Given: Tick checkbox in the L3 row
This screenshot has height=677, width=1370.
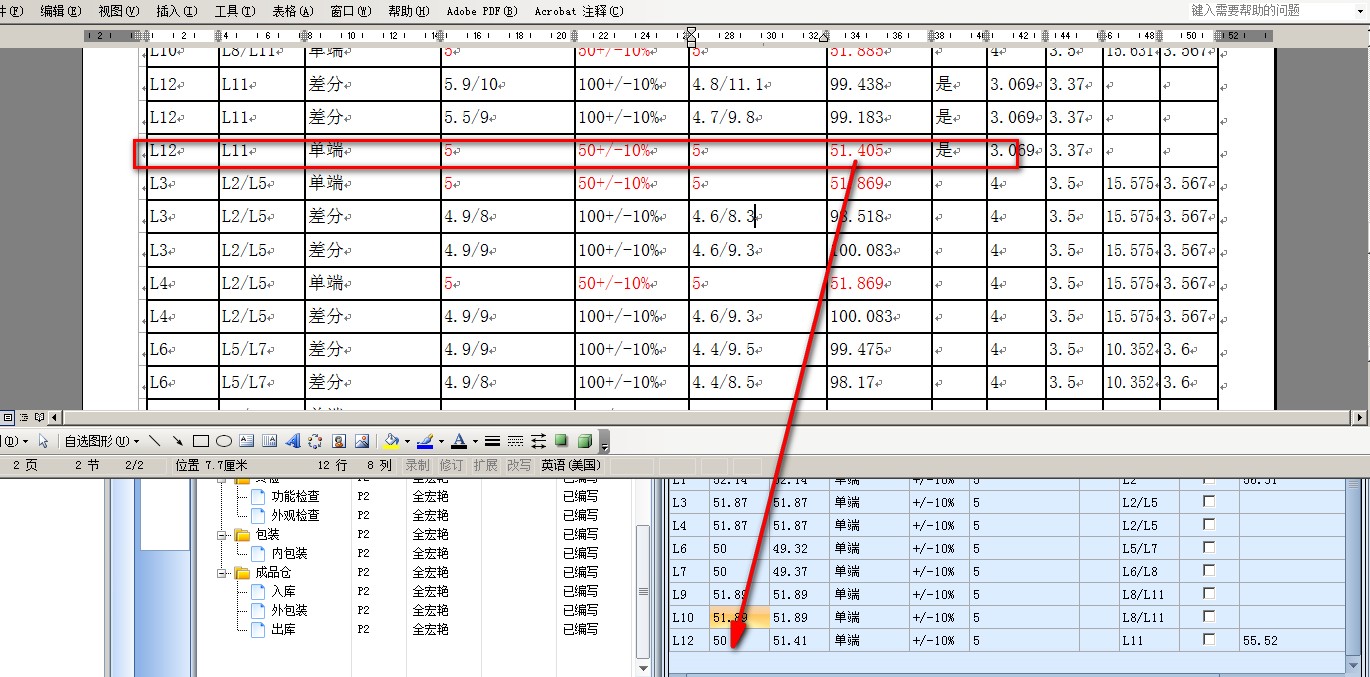Looking at the screenshot, I should [1209, 502].
